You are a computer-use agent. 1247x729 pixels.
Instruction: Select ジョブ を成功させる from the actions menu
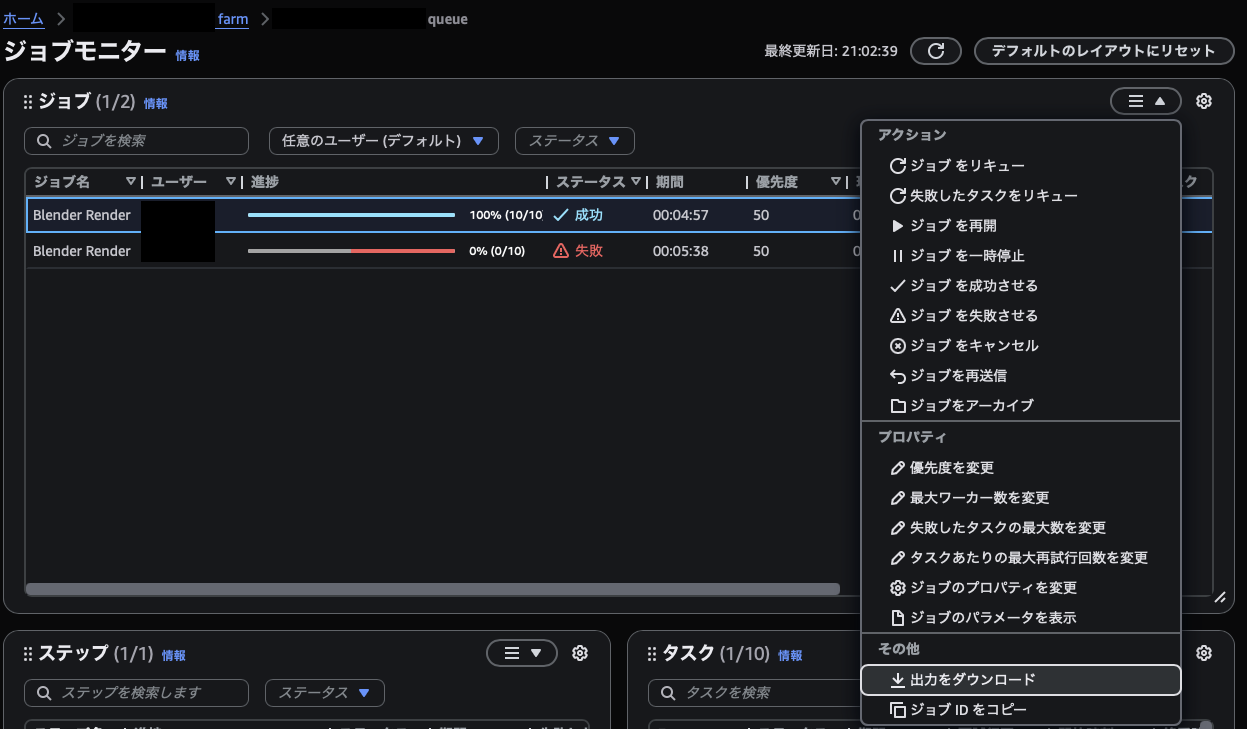[x=970, y=286]
